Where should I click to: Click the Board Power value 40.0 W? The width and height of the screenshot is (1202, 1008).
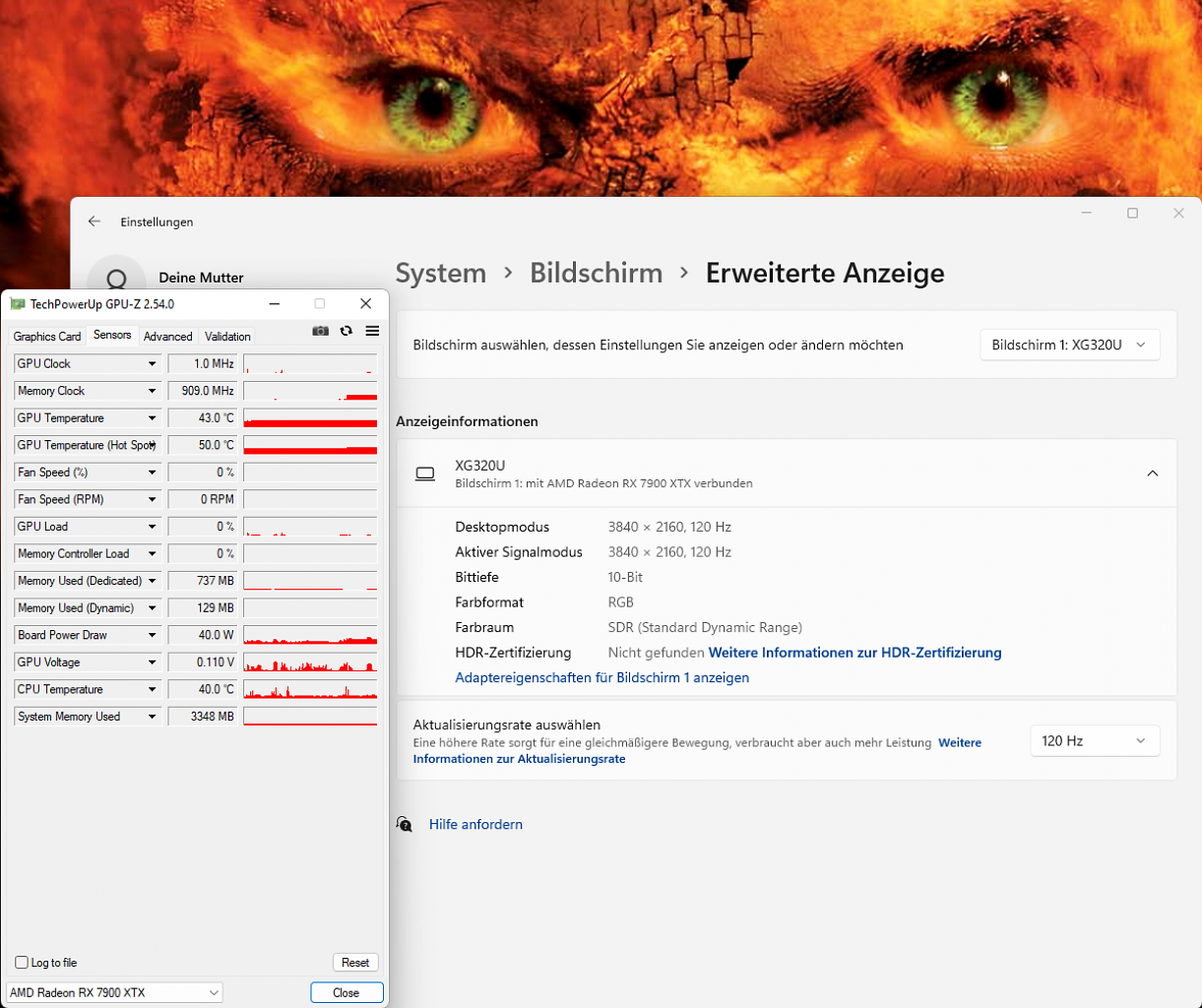point(204,635)
